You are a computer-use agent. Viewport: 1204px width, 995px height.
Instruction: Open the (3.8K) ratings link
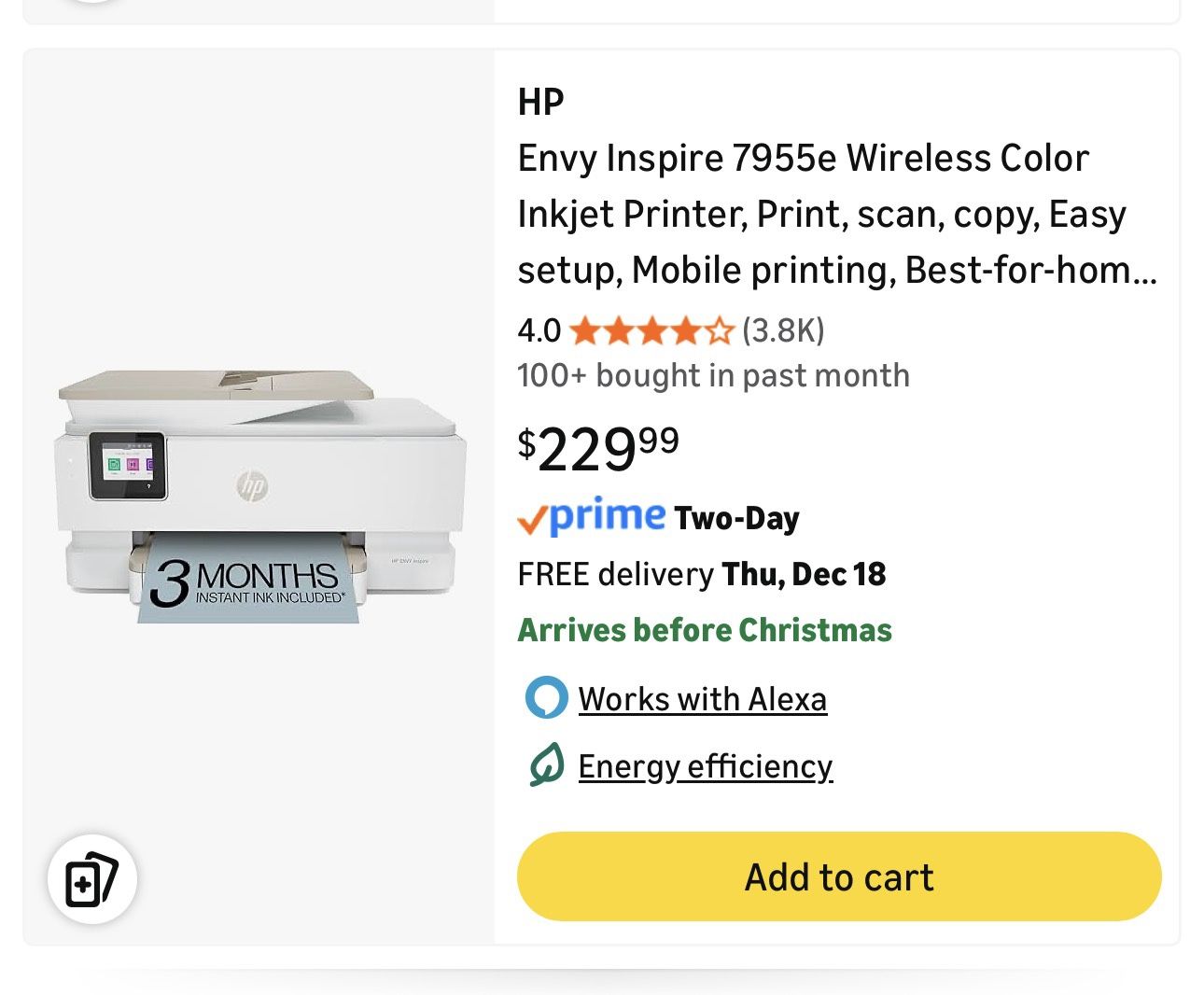pos(782,330)
